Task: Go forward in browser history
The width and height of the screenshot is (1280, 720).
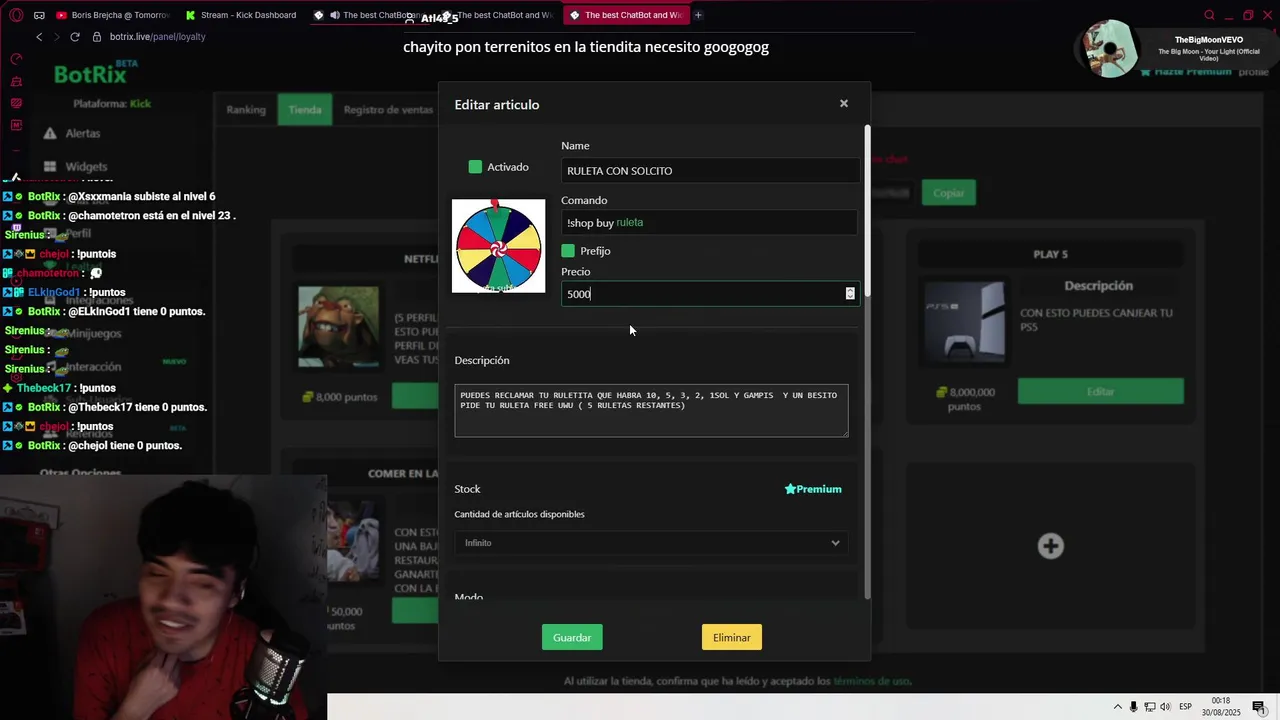Action: pos(56,37)
